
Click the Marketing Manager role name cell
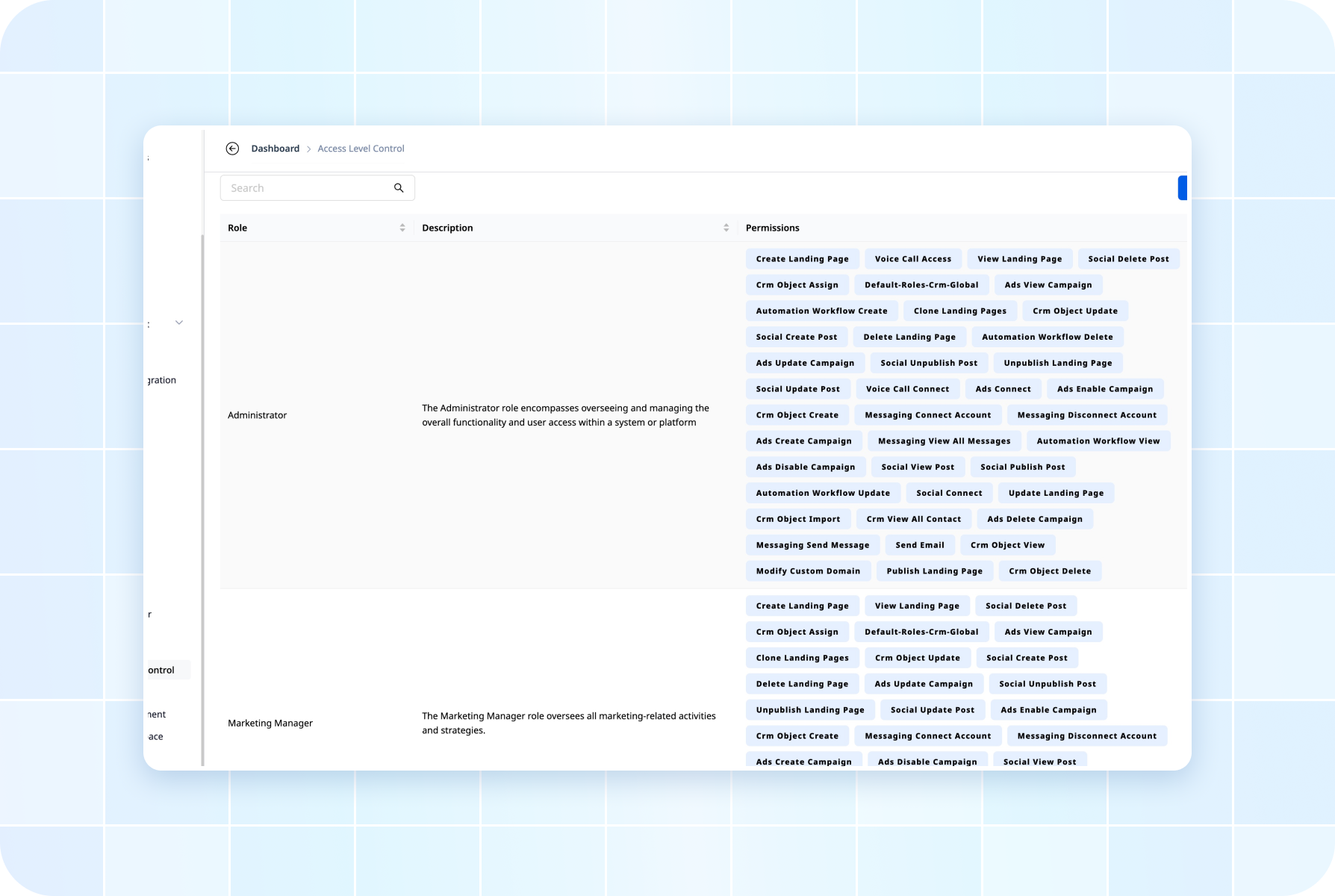point(270,723)
